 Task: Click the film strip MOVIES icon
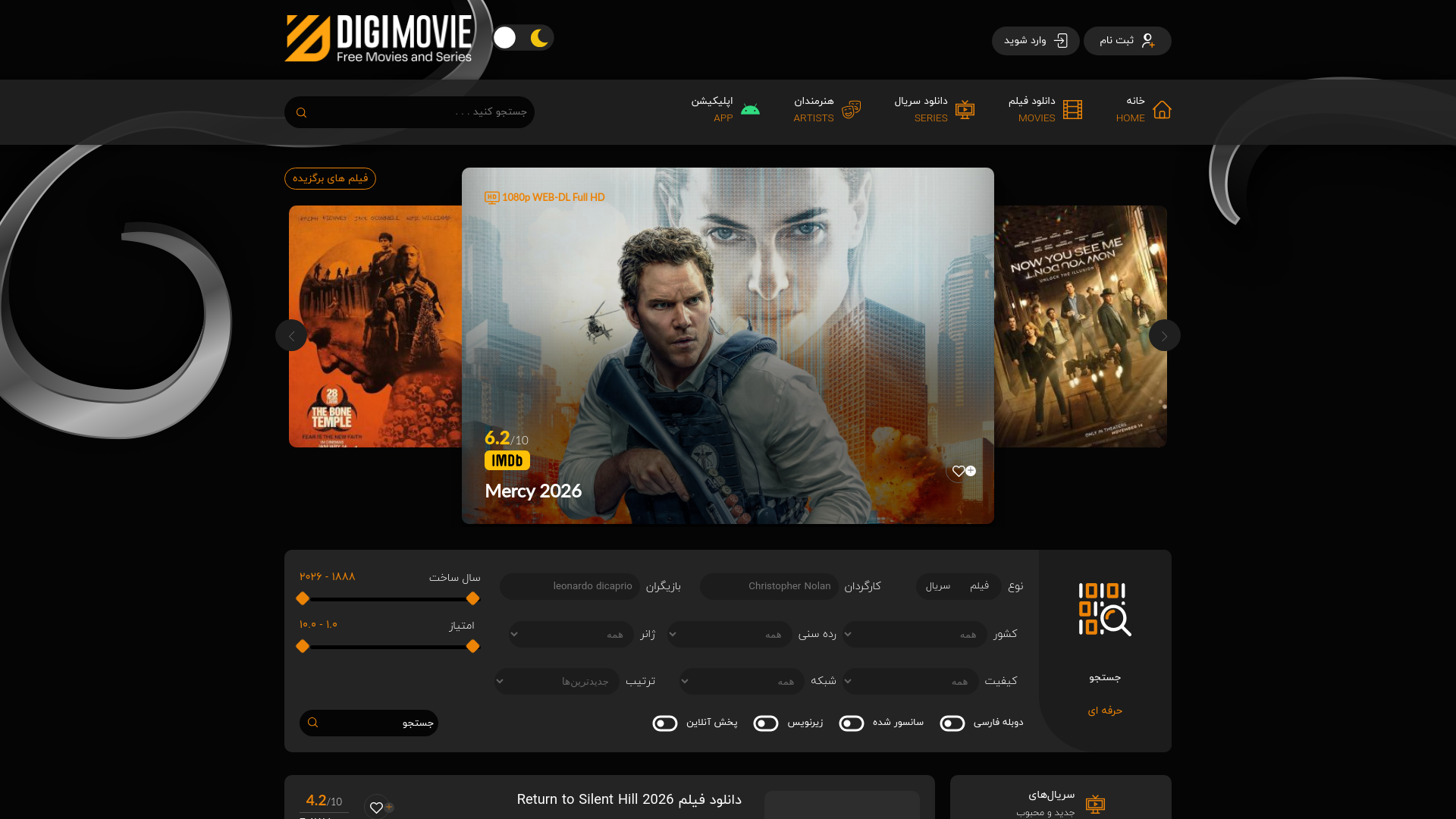1072,110
